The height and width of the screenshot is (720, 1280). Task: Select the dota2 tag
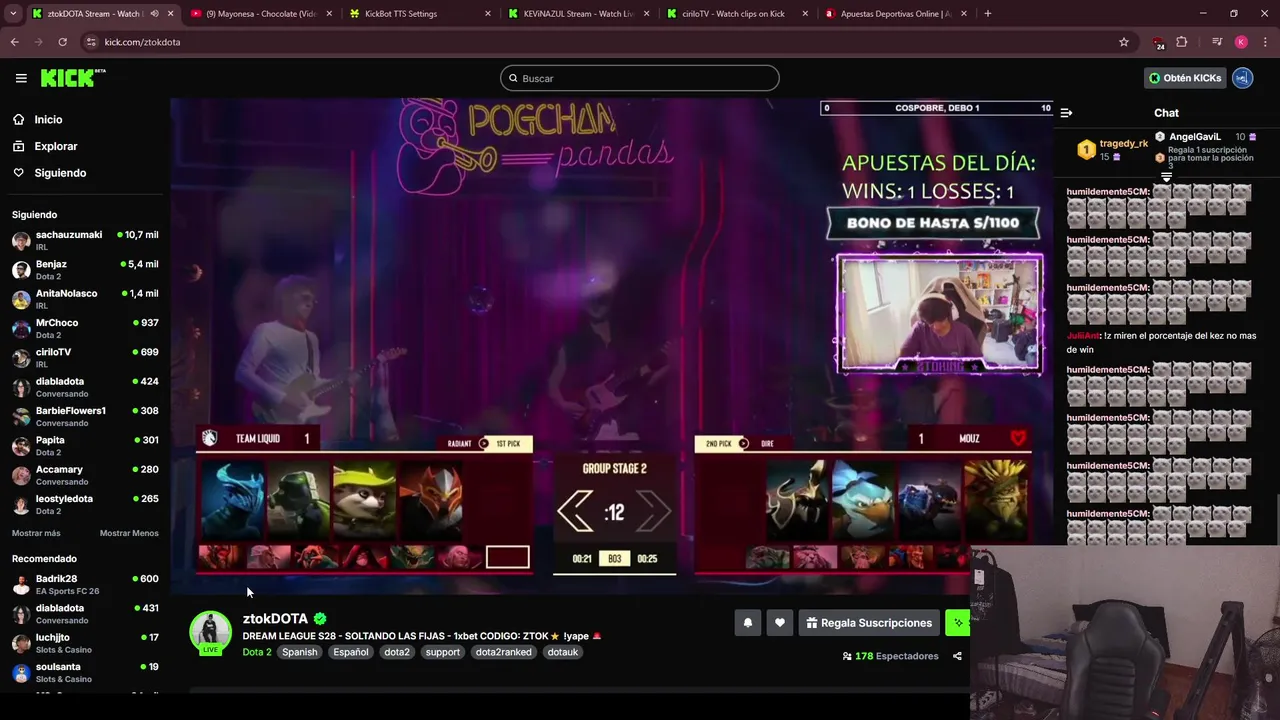(397, 652)
